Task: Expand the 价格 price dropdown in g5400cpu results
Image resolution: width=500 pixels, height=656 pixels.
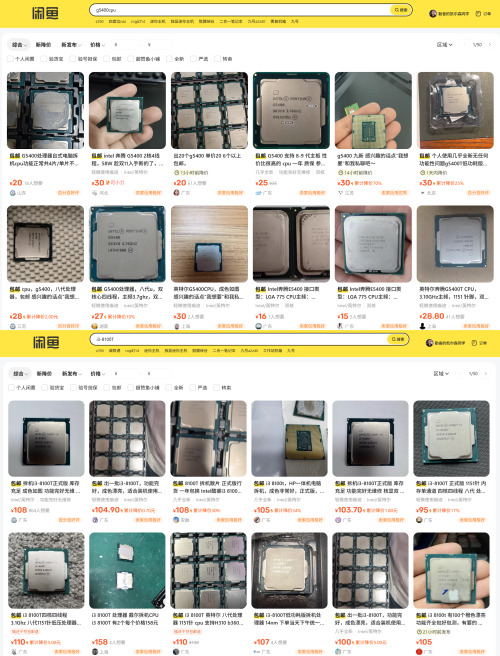Action: [97, 45]
